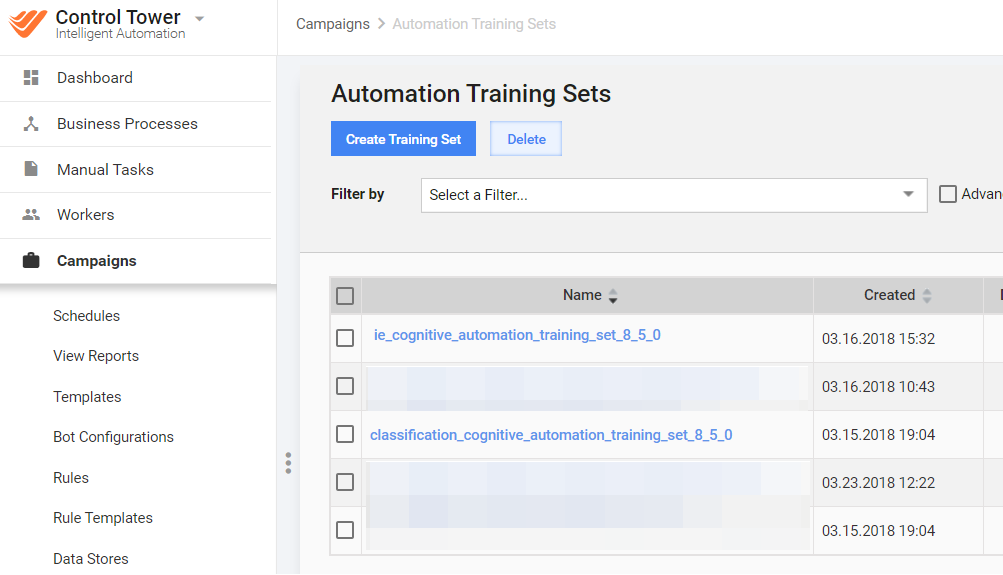Click the 03.16.2018 10:43 created date
1003x575 pixels.
878,387
